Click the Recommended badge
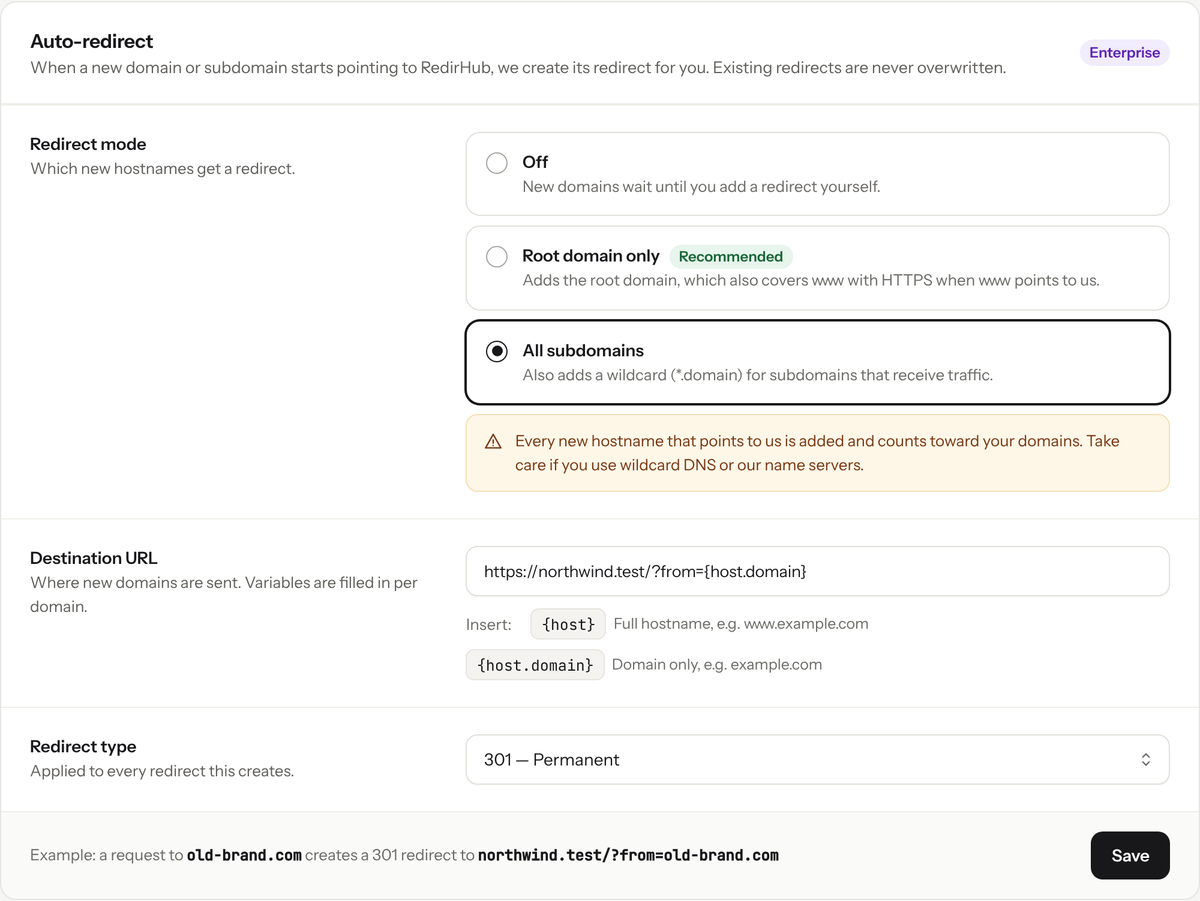The height and width of the screenshot is (901, 1200). coord(731,257)
